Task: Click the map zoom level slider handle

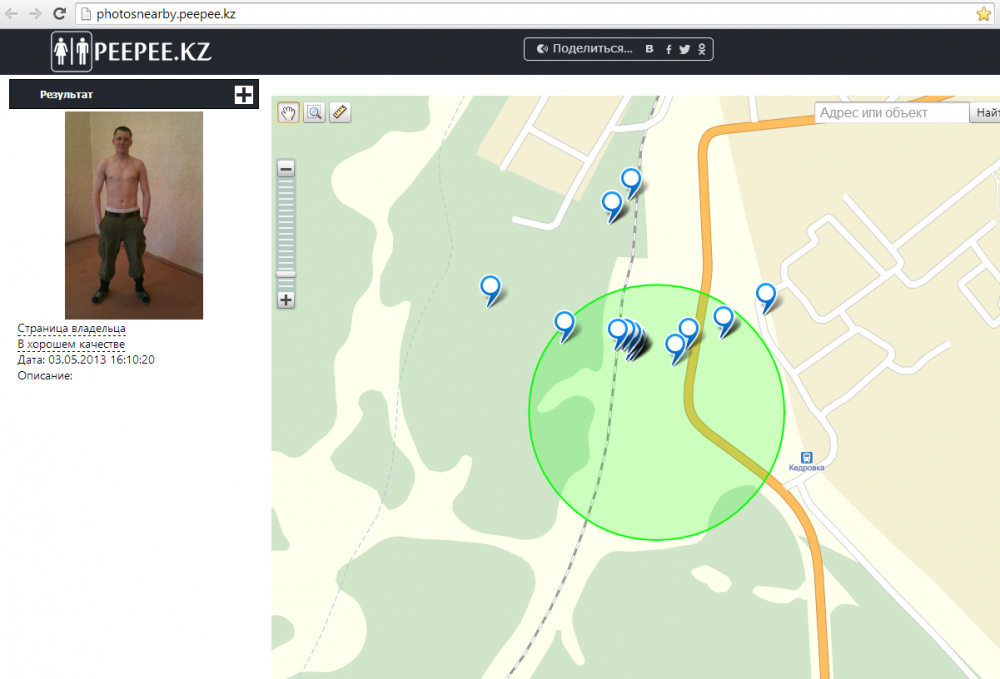Action: pos(286,274)
